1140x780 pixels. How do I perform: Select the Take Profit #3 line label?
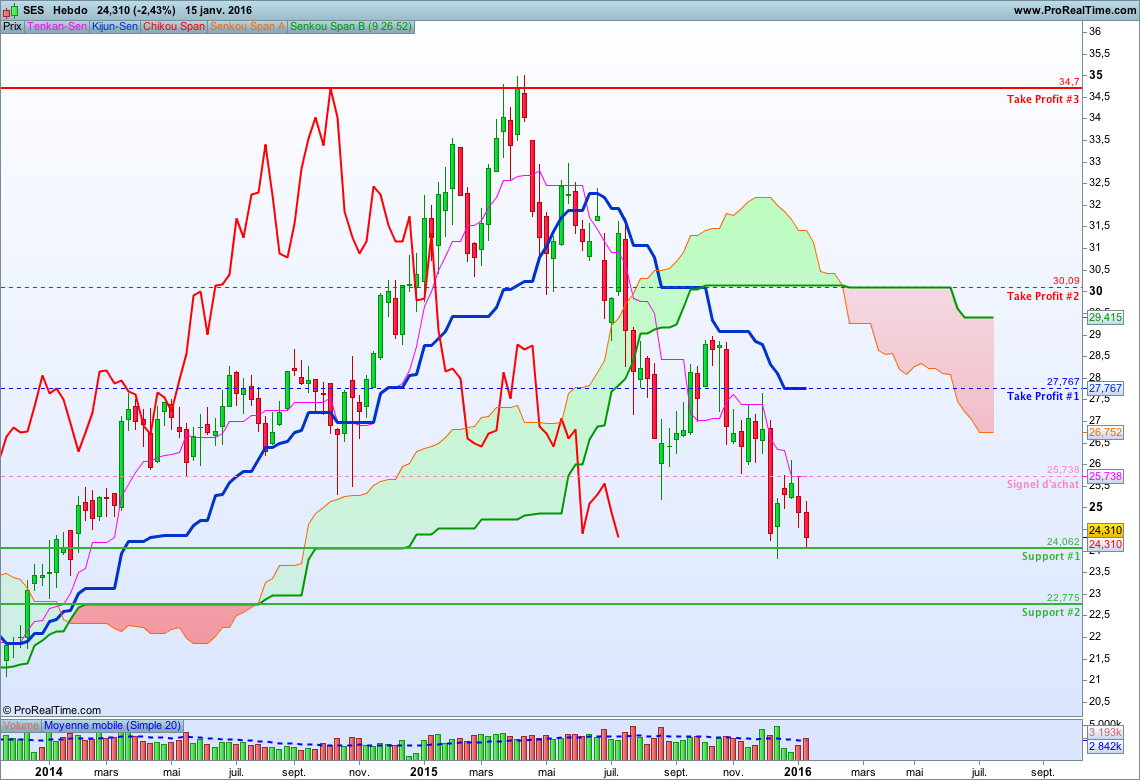[x=1043, y=99]
